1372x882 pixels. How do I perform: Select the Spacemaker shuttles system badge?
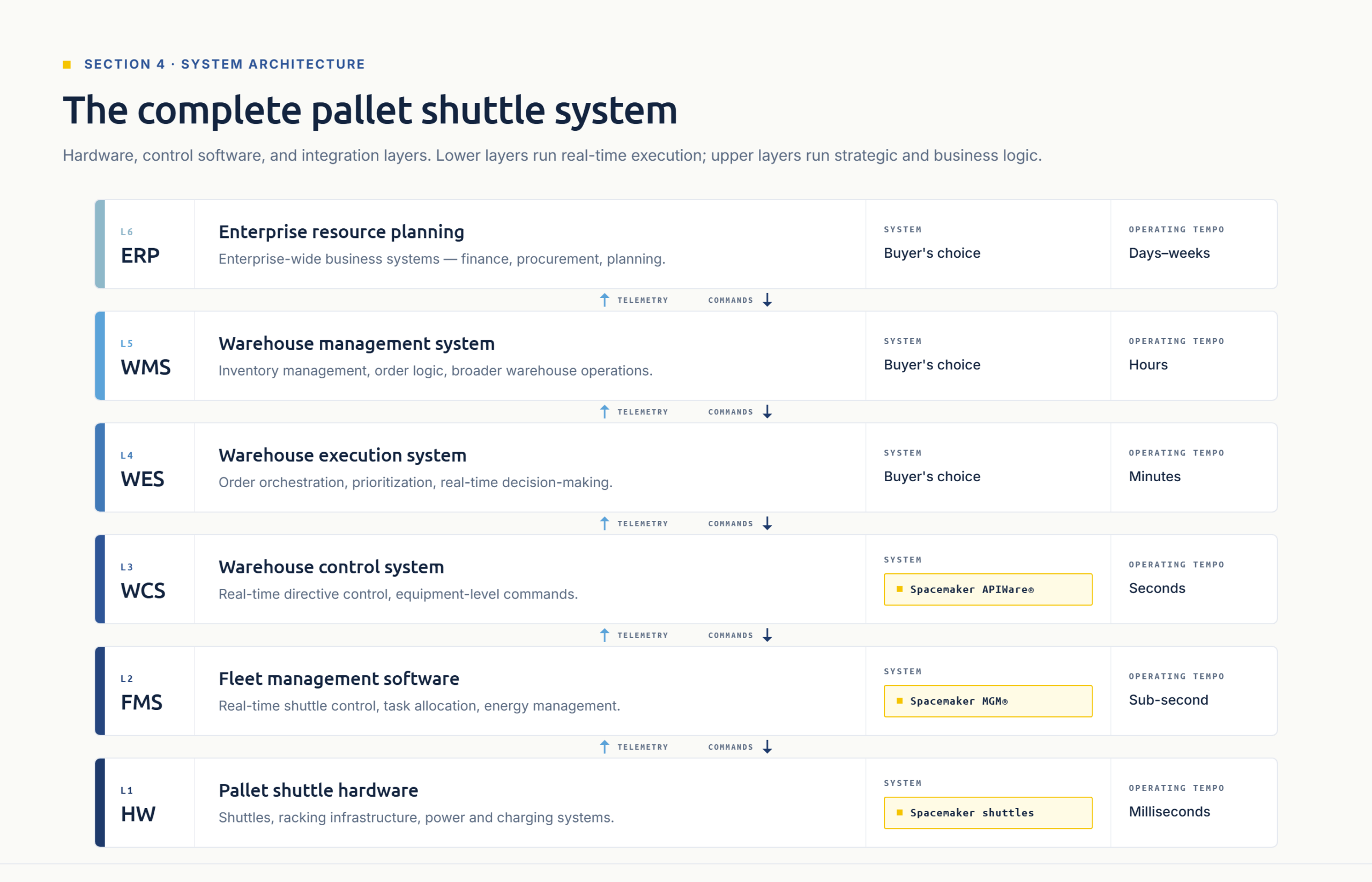tap(988, 813)
